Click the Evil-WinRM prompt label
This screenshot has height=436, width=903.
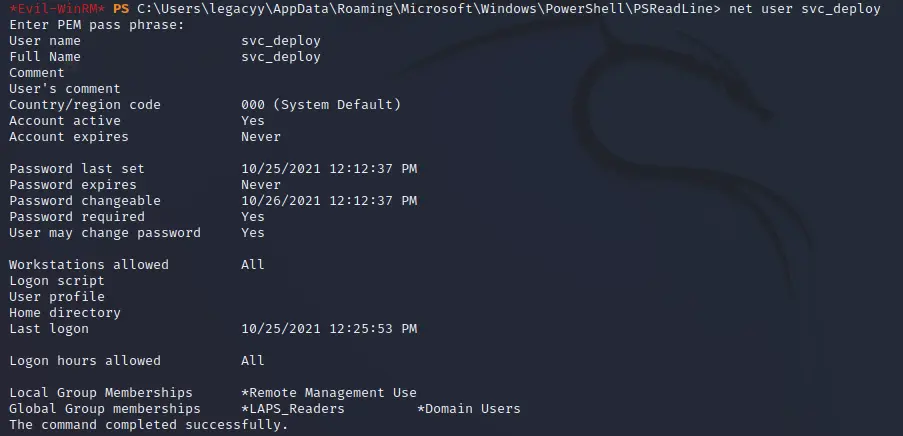pyautogui.click(x=57, y=9)
